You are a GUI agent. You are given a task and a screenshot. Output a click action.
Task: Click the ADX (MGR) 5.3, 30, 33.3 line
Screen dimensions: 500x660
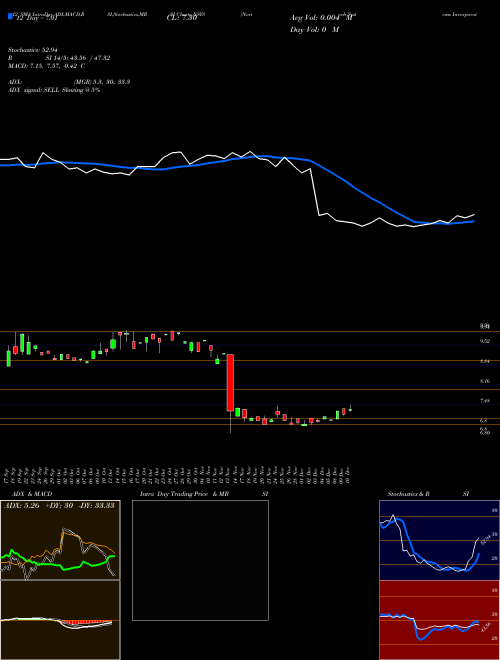pyautogui.click(x=69, y=82)
